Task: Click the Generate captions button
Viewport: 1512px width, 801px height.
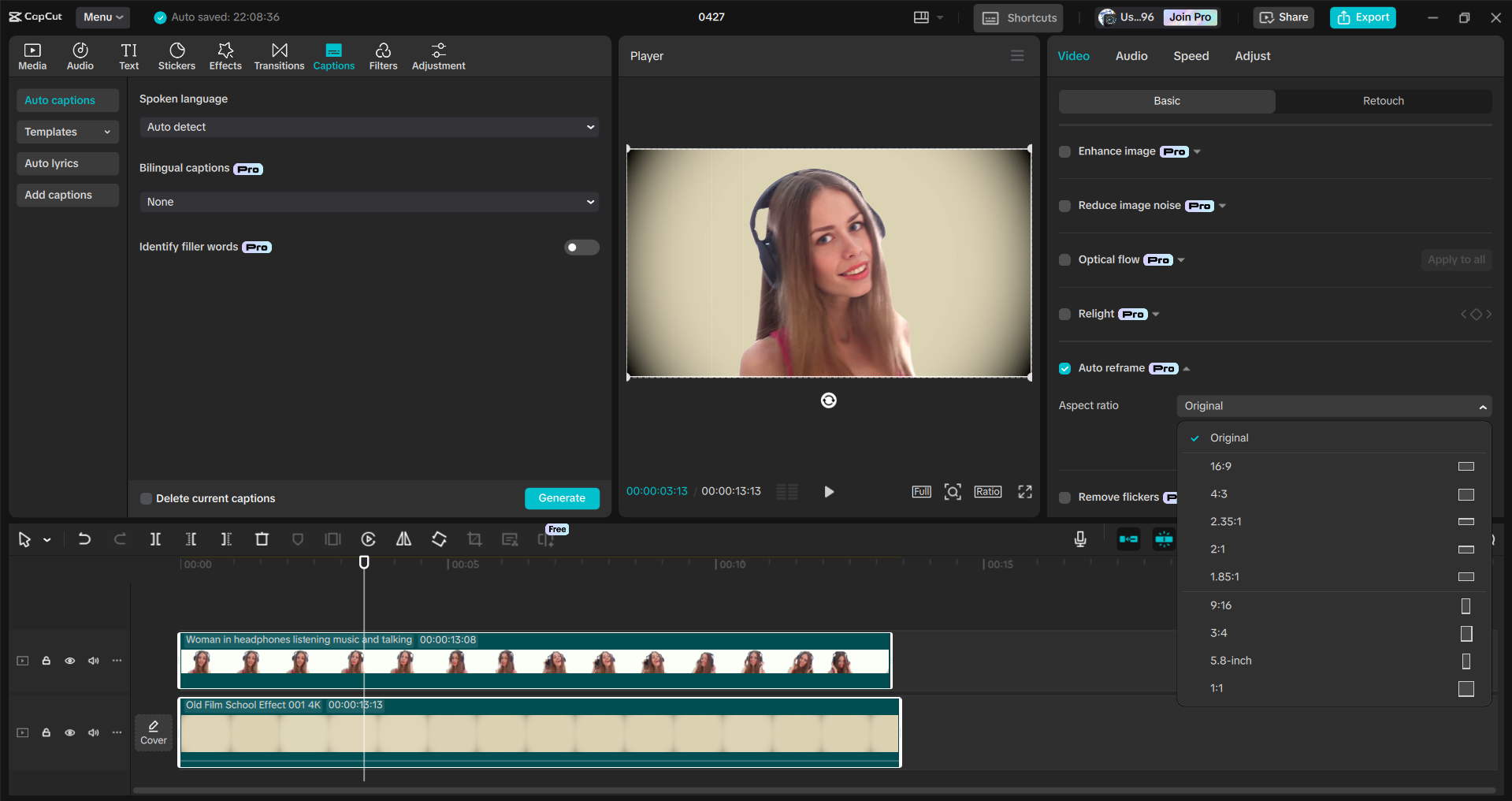Action: [x=562, y=497]
